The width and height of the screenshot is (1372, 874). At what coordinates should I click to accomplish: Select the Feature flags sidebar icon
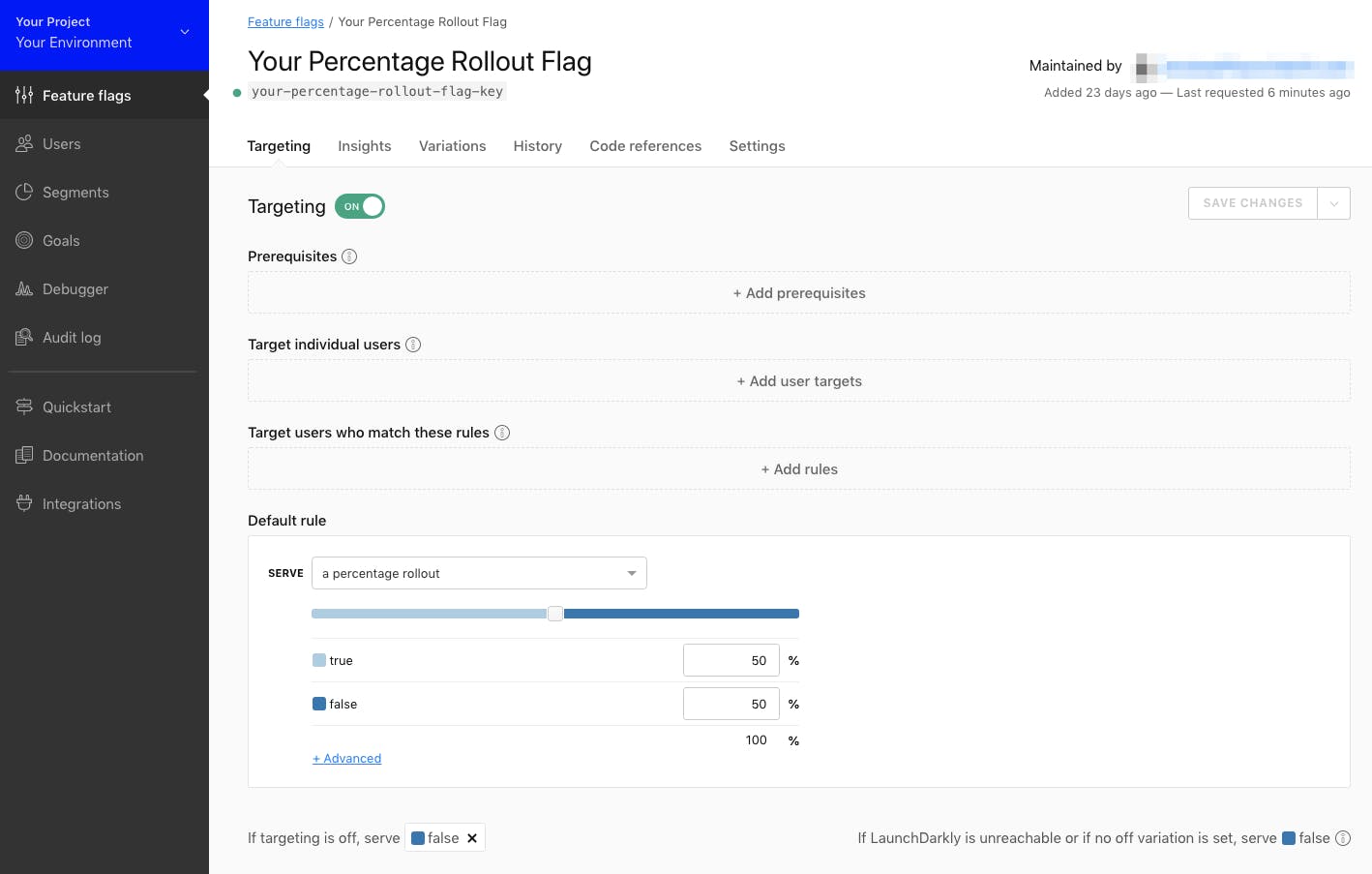(x=24, y=95)
